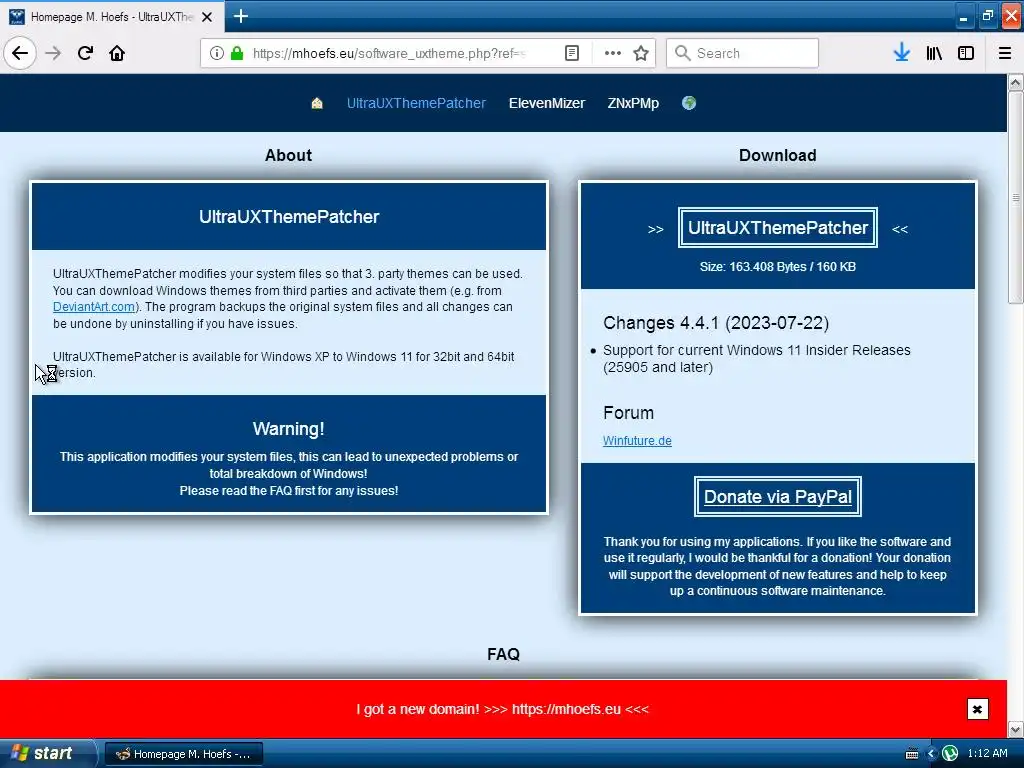1024x768 pixels.
Task: Toggle the sidebar view icon
Action: point(966,53)
